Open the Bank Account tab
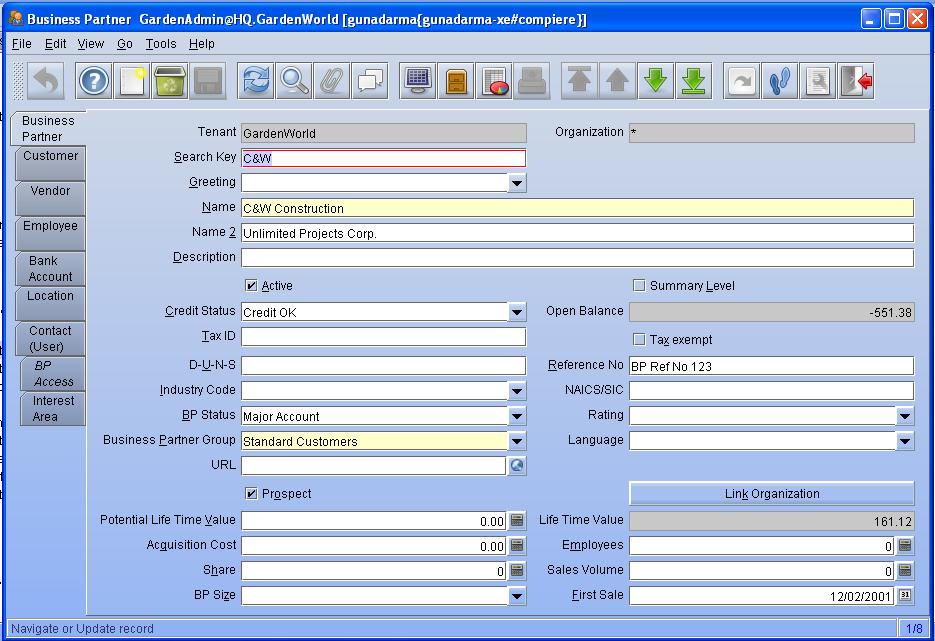The width and height of the screenshot is (935, 641). coord(51,268)
